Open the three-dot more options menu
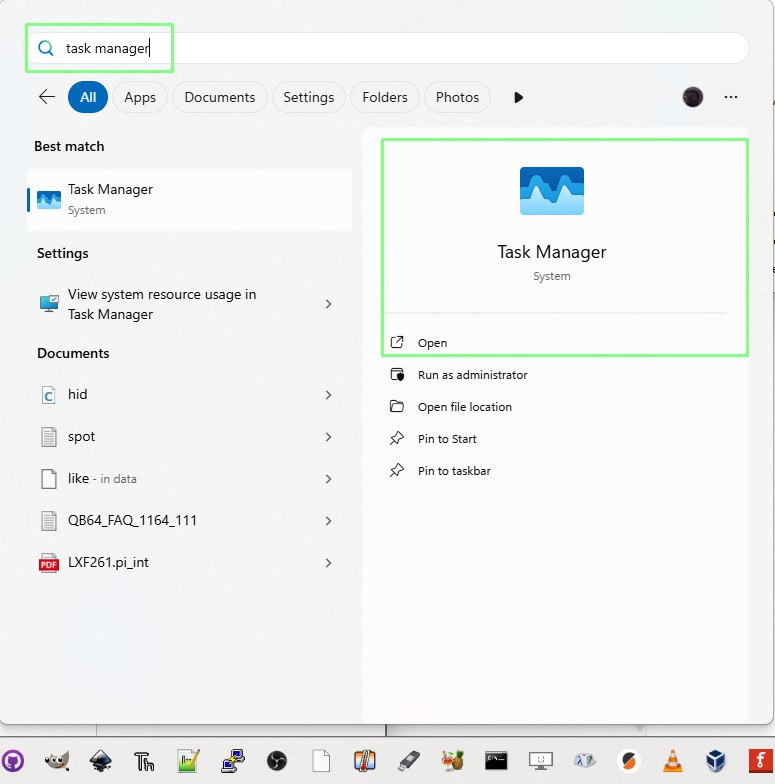 pyautogui.click(x=731, y=97)
